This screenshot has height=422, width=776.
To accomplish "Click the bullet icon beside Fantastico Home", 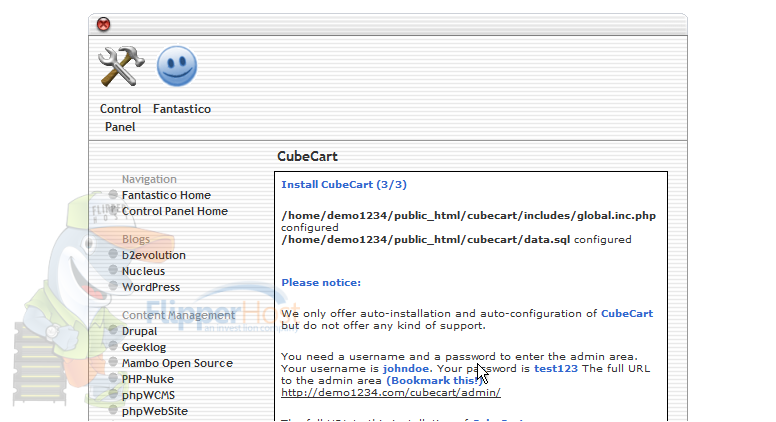I will [x=113, y=194].
